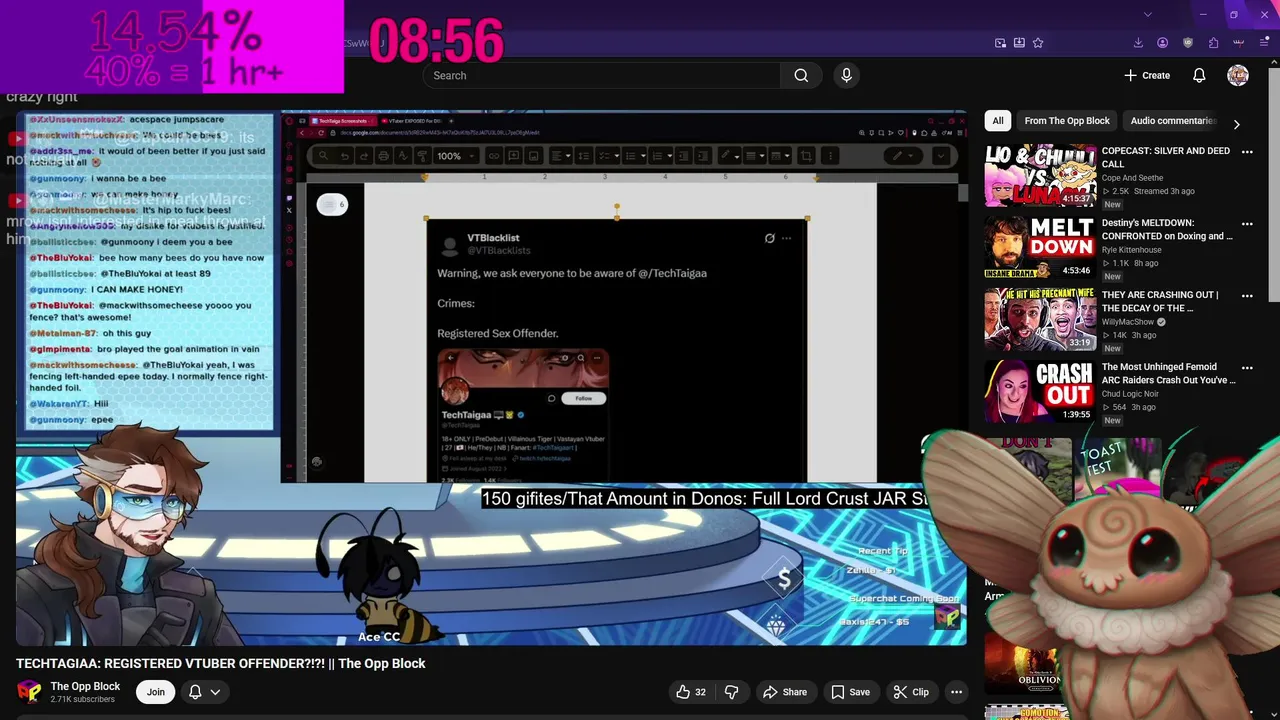Click the Follow button in embedded tweet
Viewport: 1280px width, 720px height.
583,398
